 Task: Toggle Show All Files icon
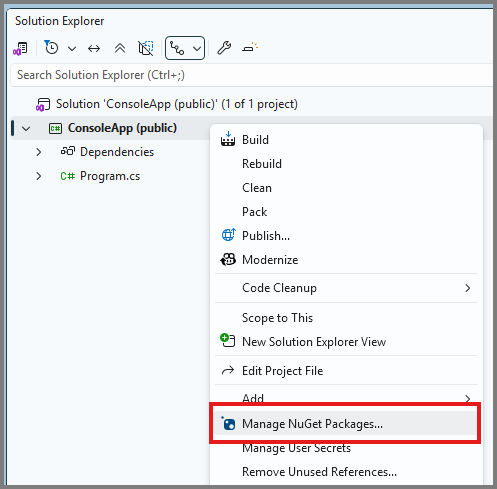pos(146,48)
